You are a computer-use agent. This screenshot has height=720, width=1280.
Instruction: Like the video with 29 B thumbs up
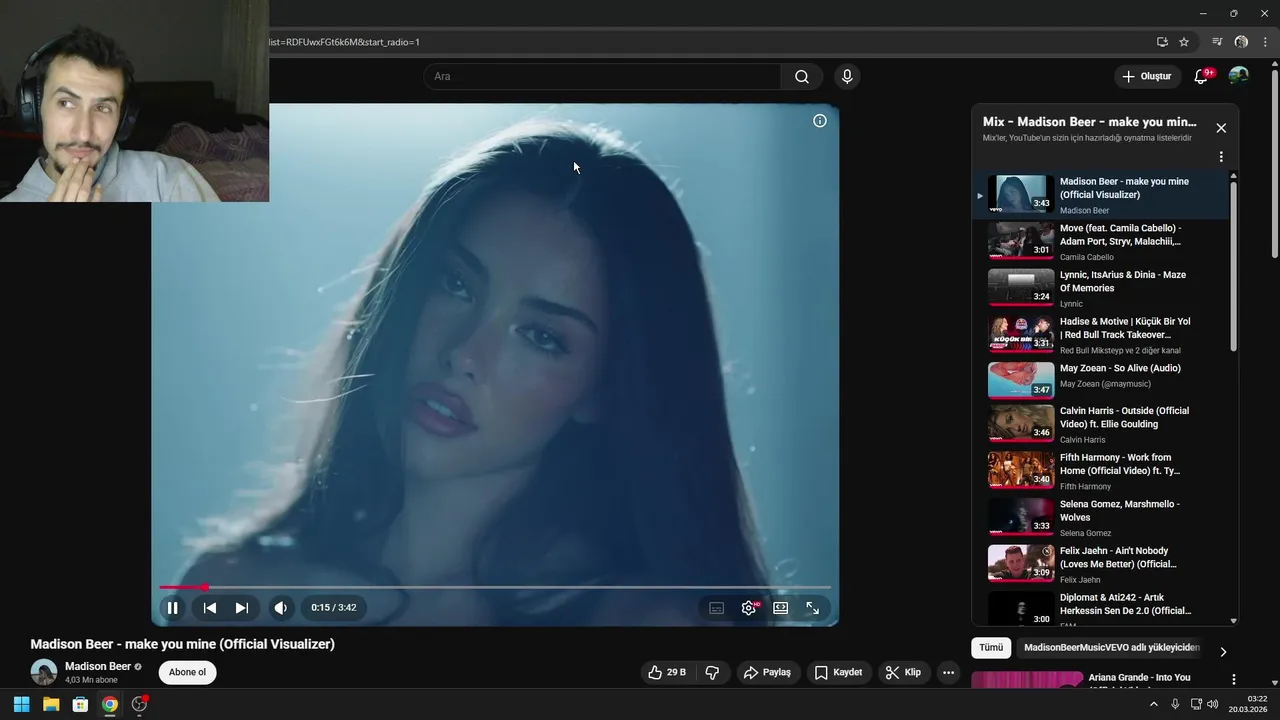[667, 673]
